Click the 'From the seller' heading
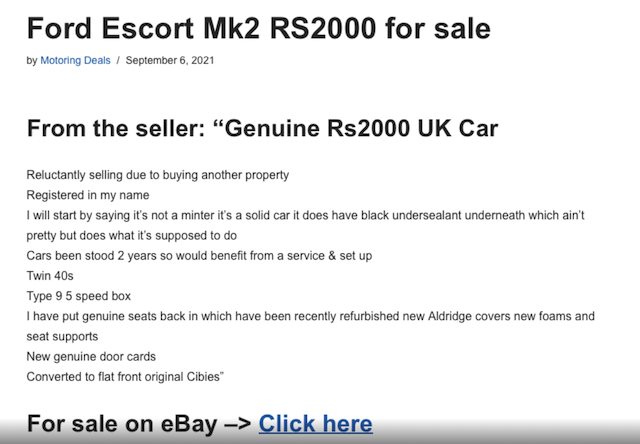640x444 pixels. (x=118, y=129)
